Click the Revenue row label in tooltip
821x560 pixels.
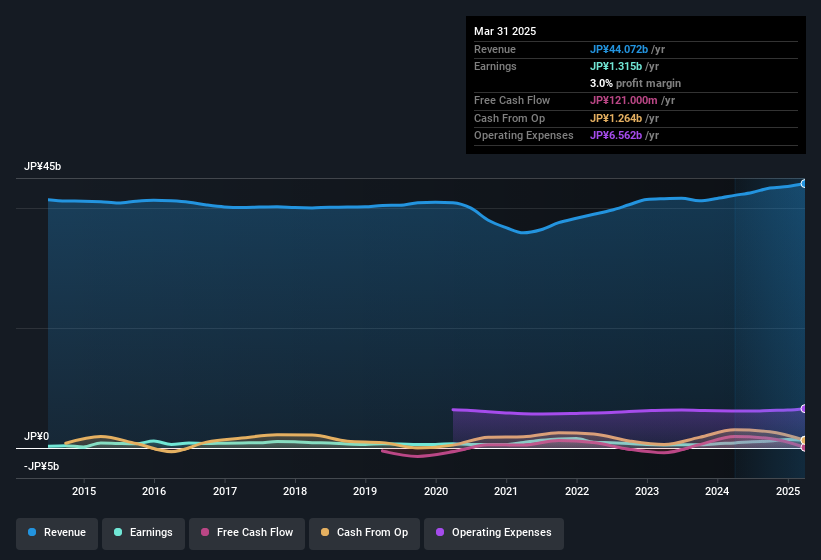(x=495, y=49)
